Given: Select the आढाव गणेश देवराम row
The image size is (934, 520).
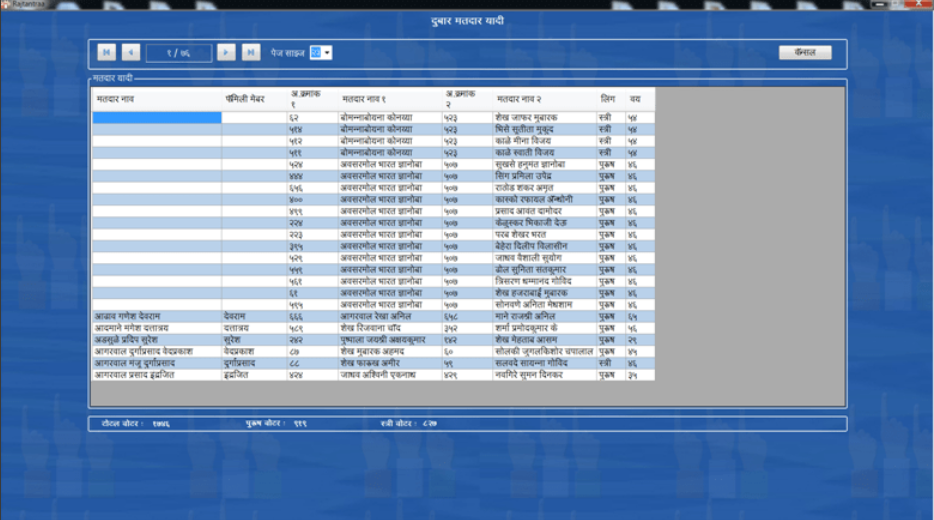Looking at the screenshot, I should pos(156,316).
